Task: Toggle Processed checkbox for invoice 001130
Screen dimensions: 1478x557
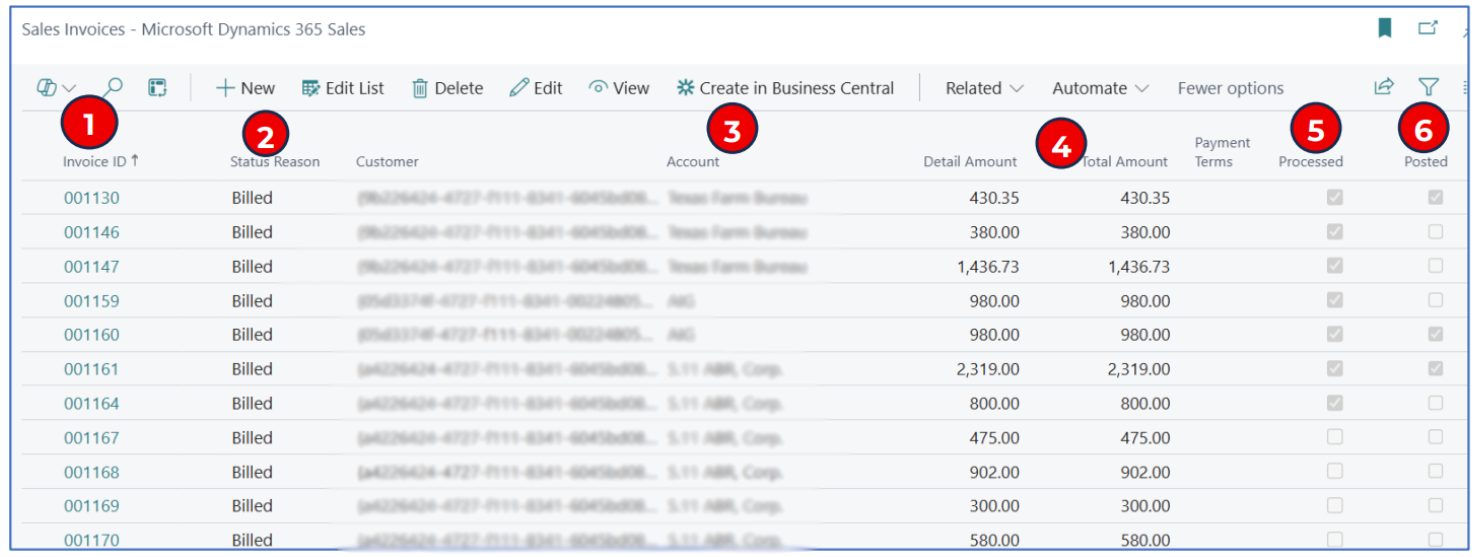Action: pyautogui.click(x=1334, y=198)
